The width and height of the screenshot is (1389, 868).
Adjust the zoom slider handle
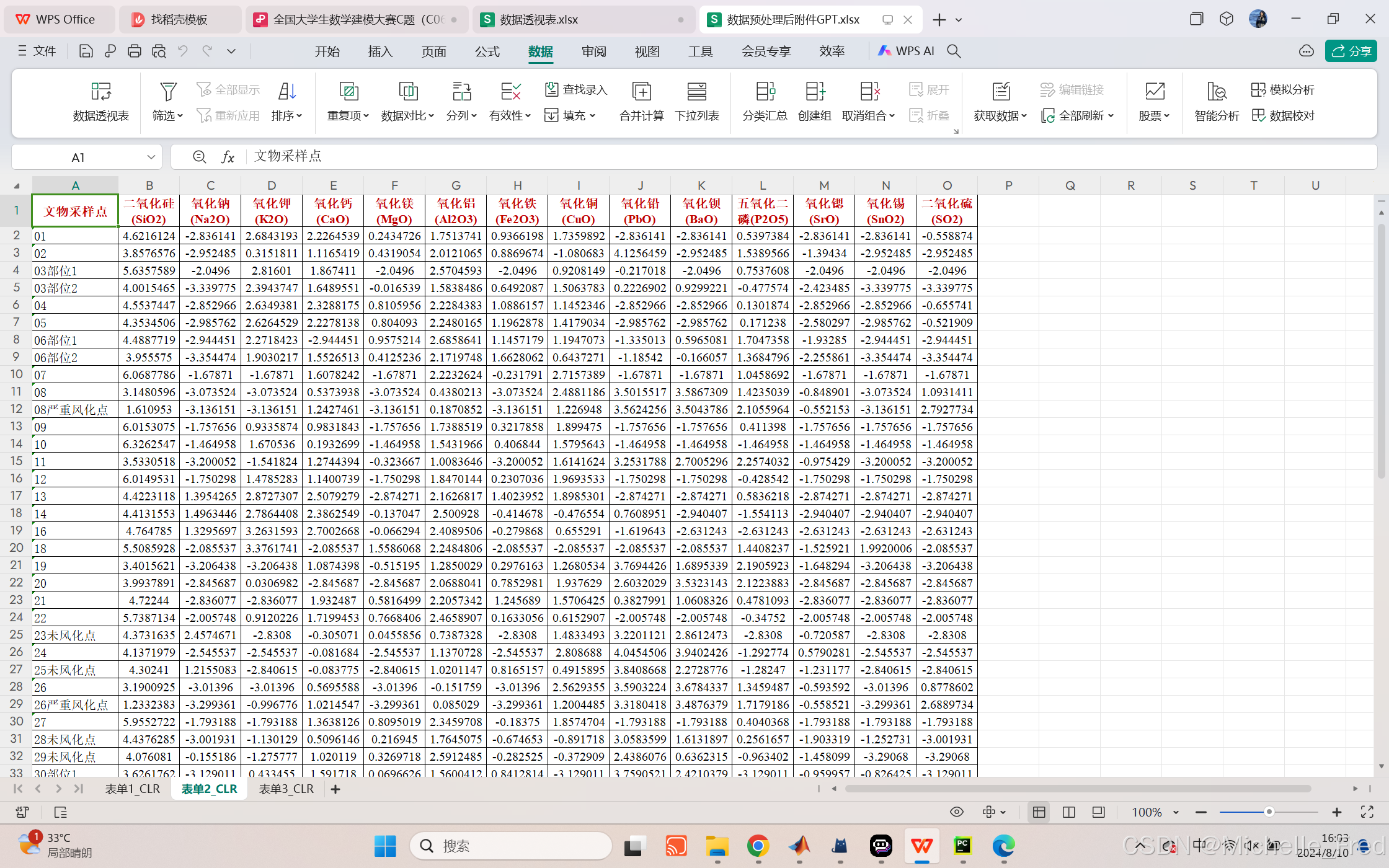click(x=1269, y=812)
